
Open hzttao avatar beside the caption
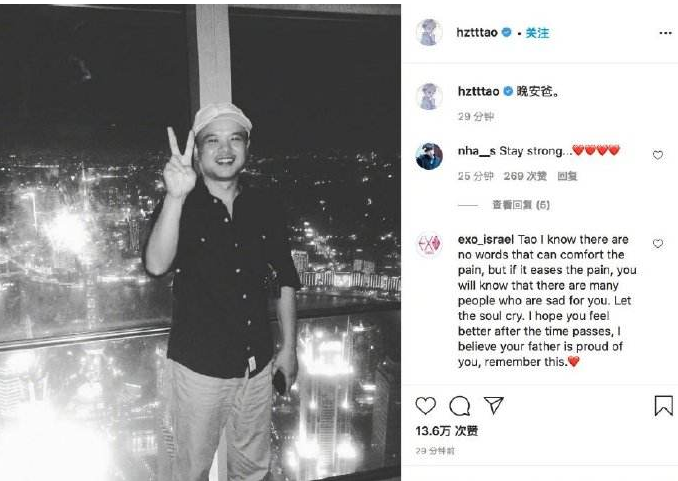click(x=429, y=96)
